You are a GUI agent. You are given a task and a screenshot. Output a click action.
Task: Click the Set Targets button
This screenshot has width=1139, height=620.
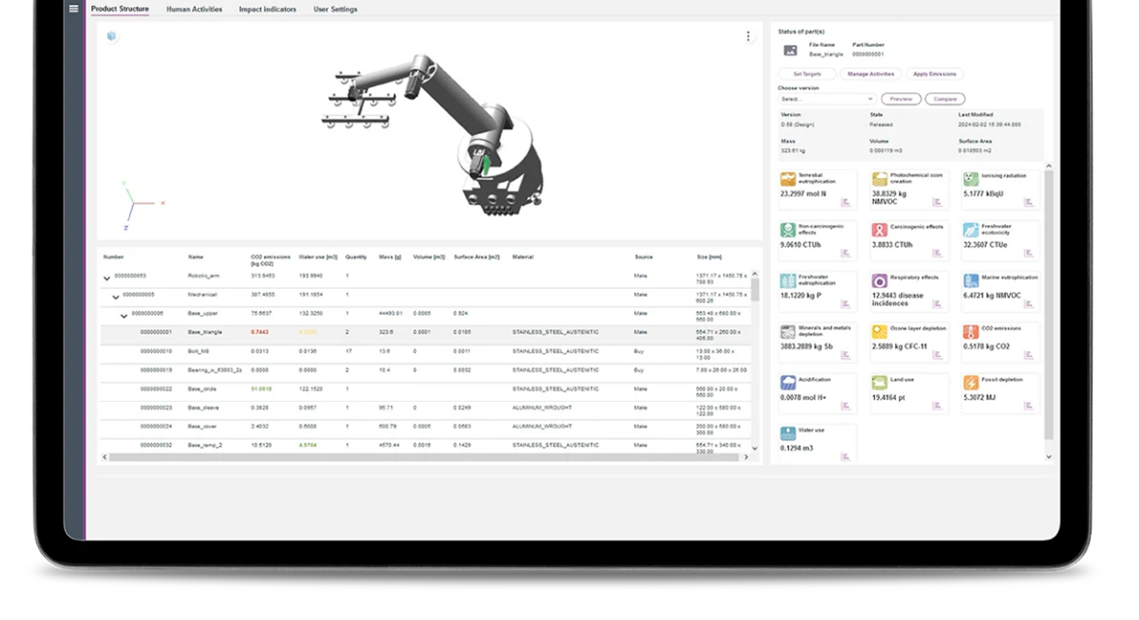(x=808, y=74)
